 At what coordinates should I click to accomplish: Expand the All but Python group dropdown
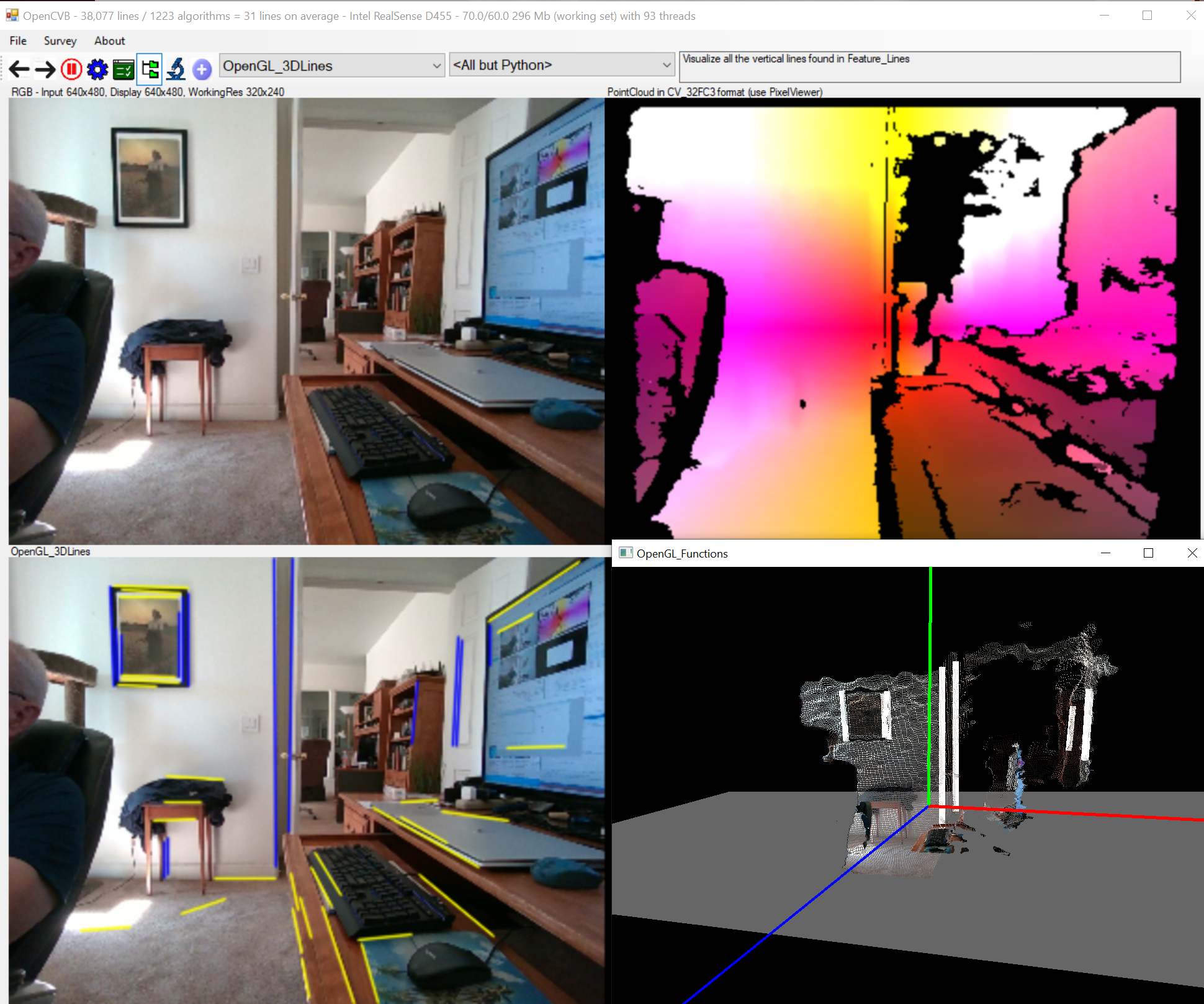666,65
